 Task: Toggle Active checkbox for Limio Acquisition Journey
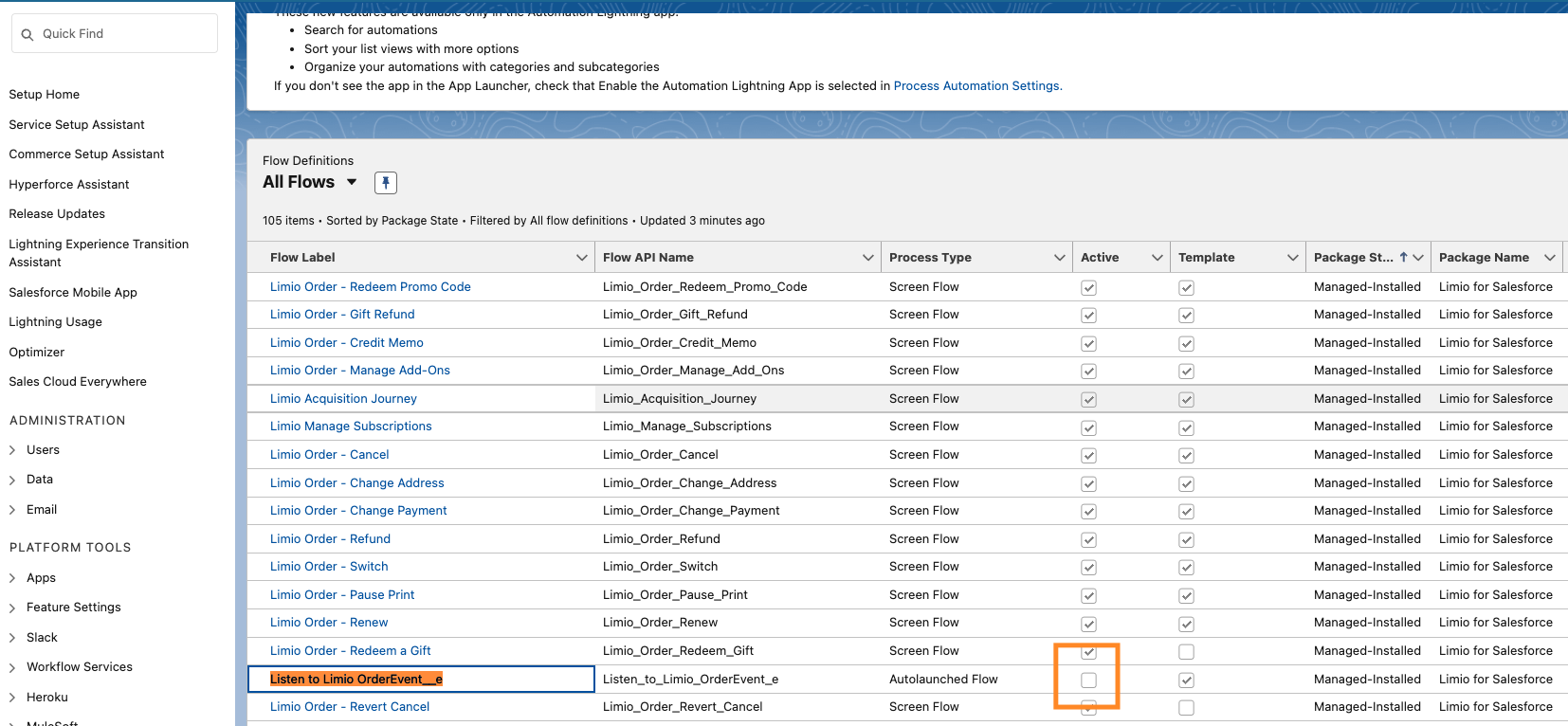coord(1088,399)
